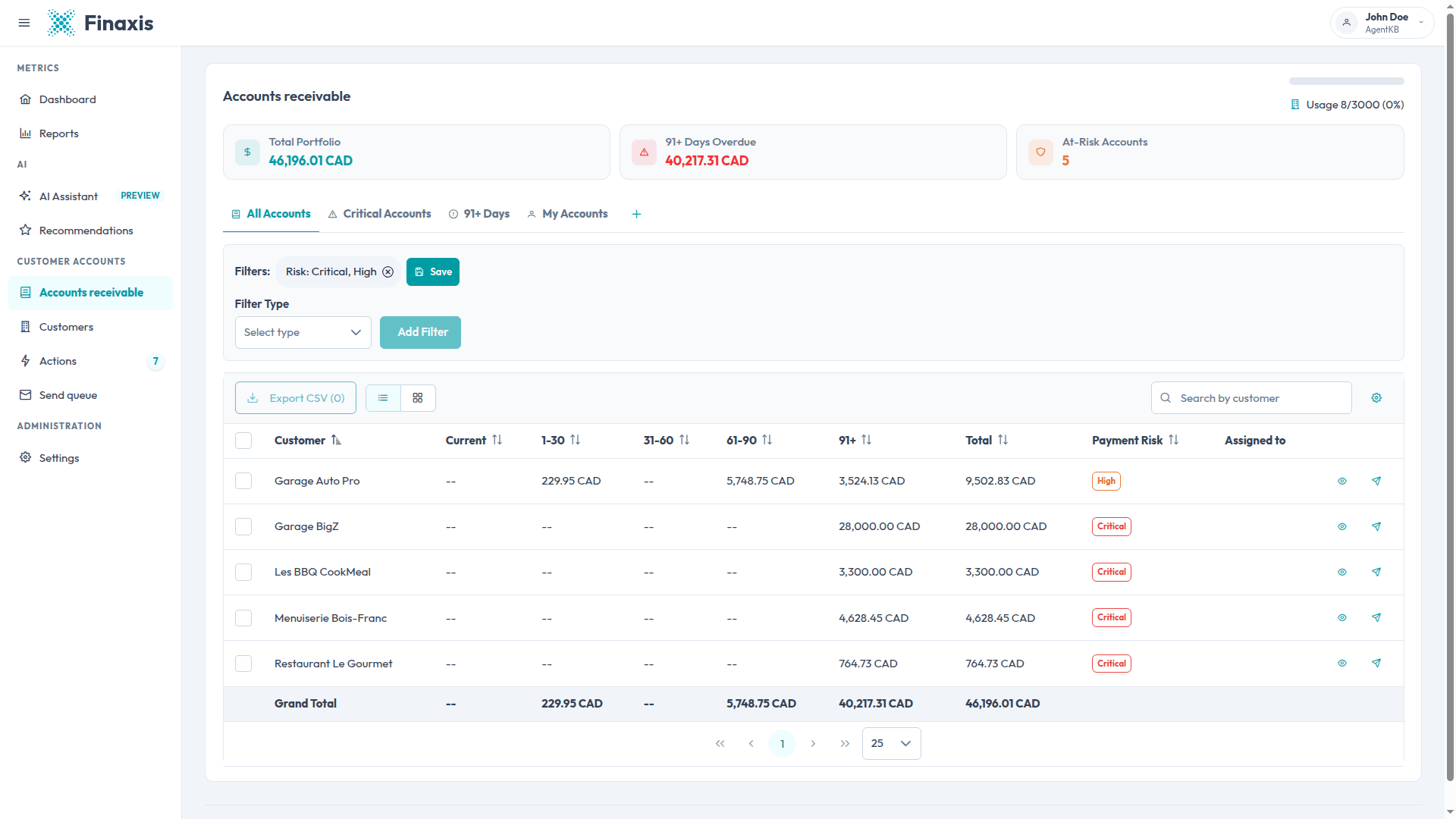
Task: Open table column settings gear
Action: point(1376,398)
